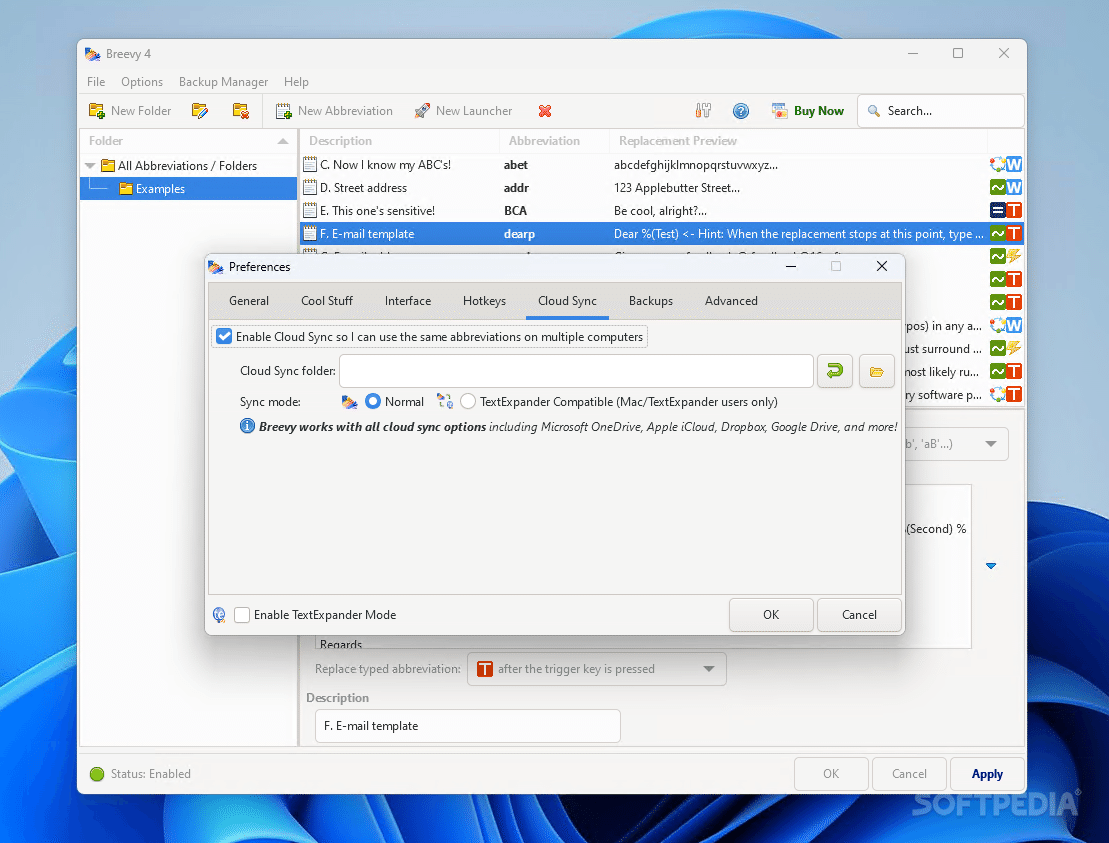
Task: Switch to the General tab in Preferences
Action: click(249, 301)
